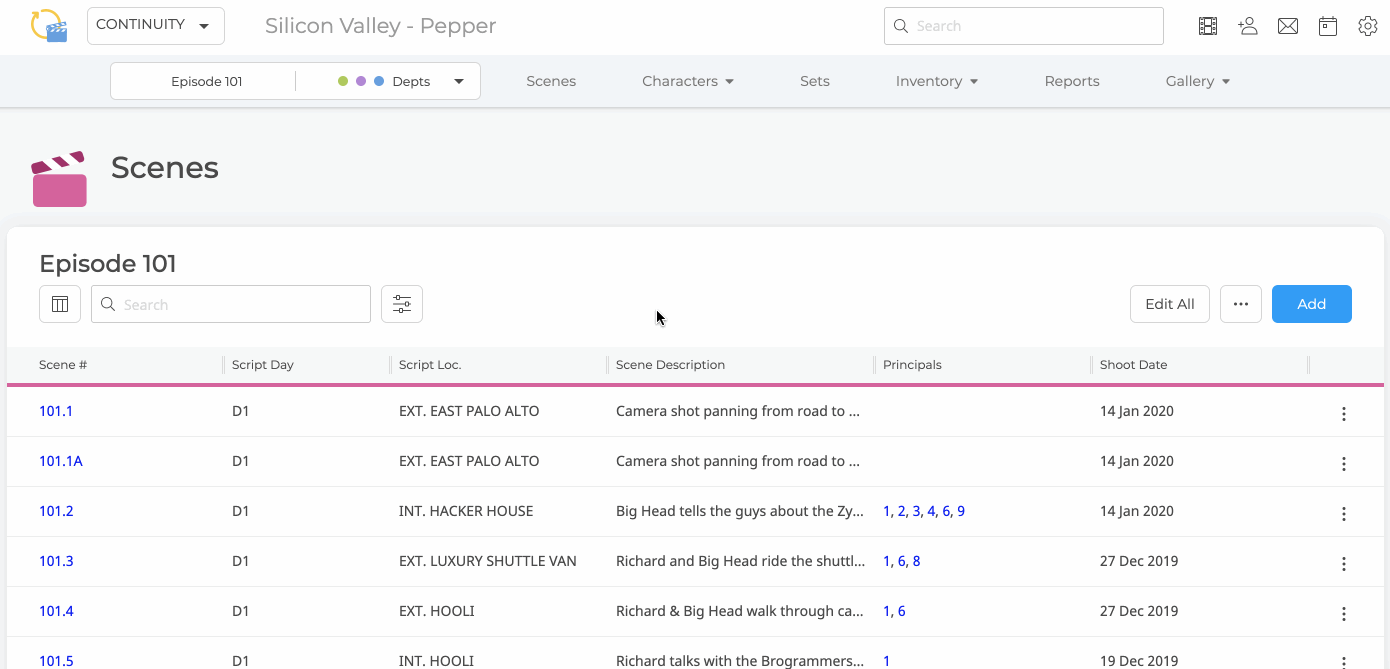Go to the Scenes nav item

coord(551,82)
